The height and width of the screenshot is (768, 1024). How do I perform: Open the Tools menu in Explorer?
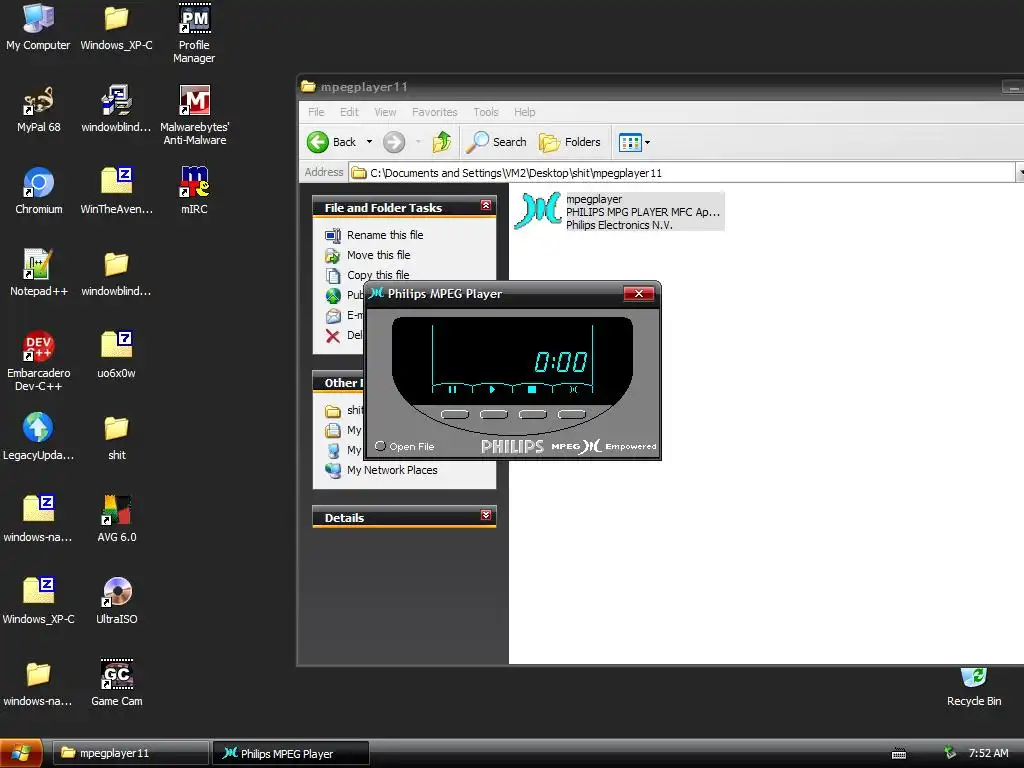pos(486,112)
